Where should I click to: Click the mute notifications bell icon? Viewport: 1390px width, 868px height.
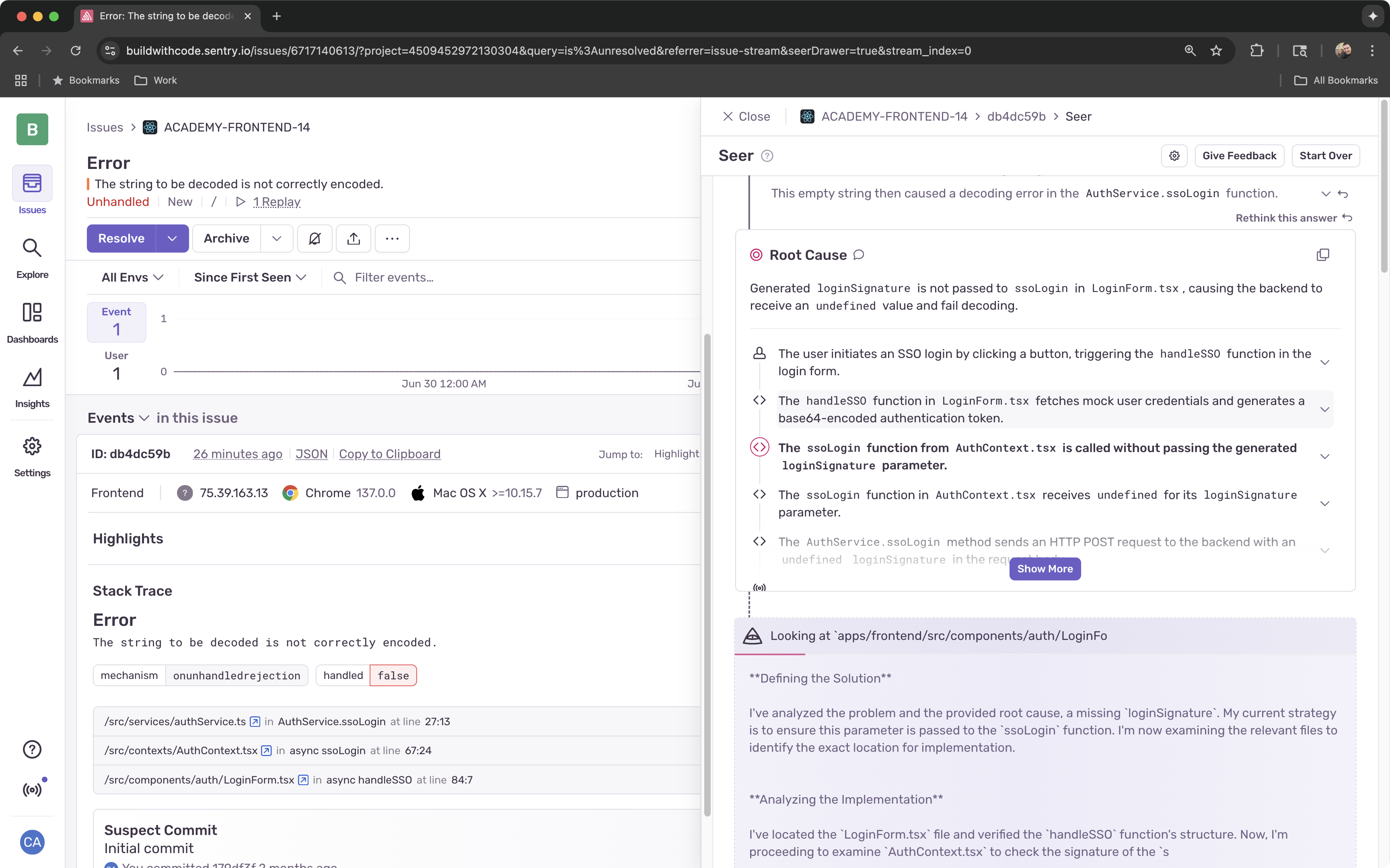pyautogui.click(x=315, y=238)
